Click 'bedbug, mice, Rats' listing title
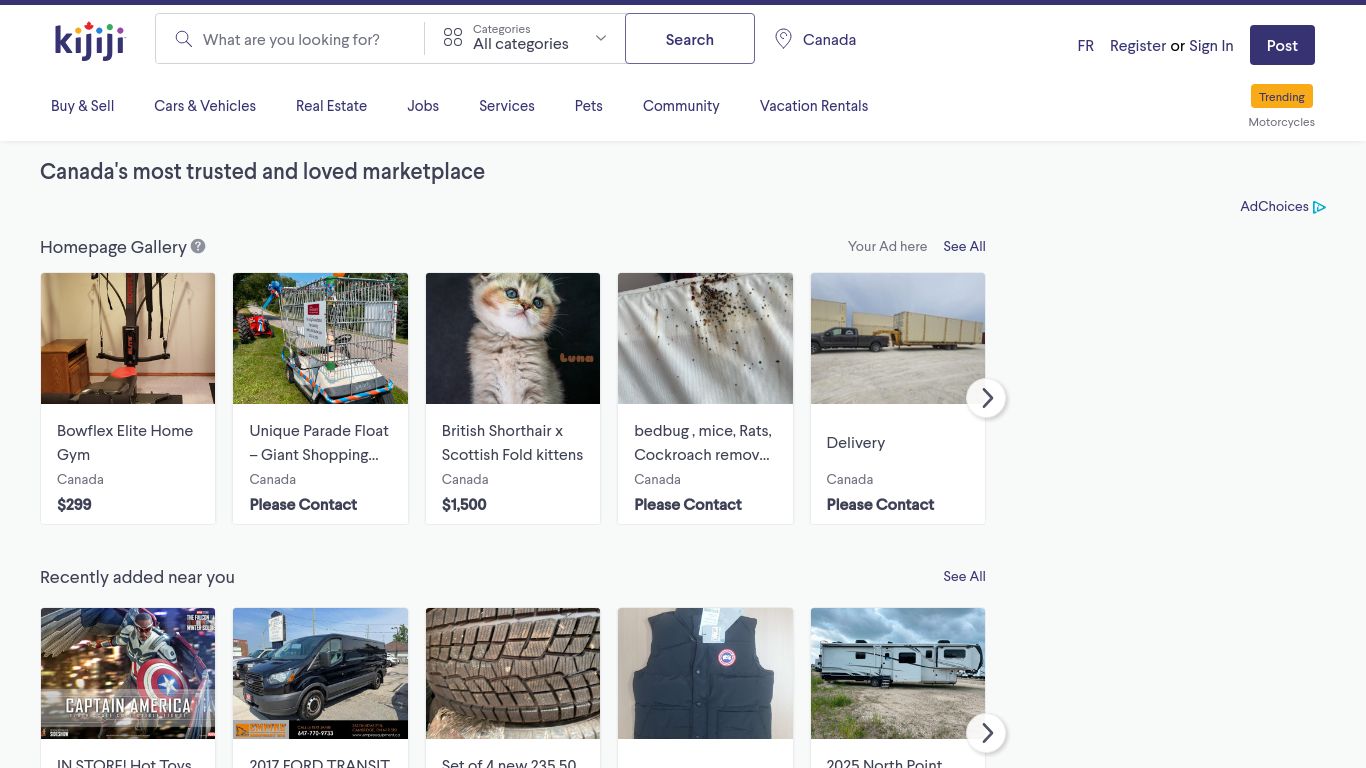Screen dimensions: 1366x768 coord(703,443)
